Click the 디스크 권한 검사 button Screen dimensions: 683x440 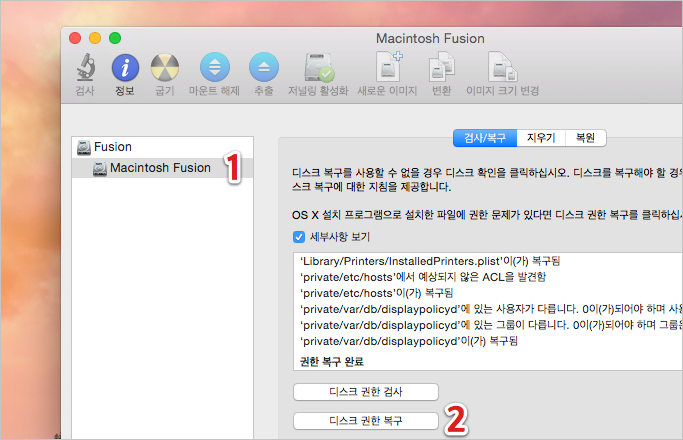tap(366, 392)
